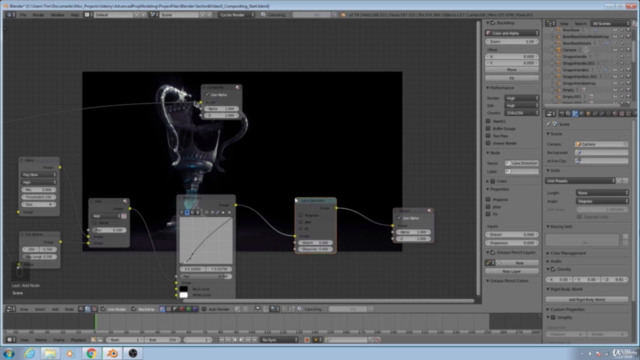
Task: Click the outliner editor type icon
Action: pyautogui.click(x=550, y=23)
